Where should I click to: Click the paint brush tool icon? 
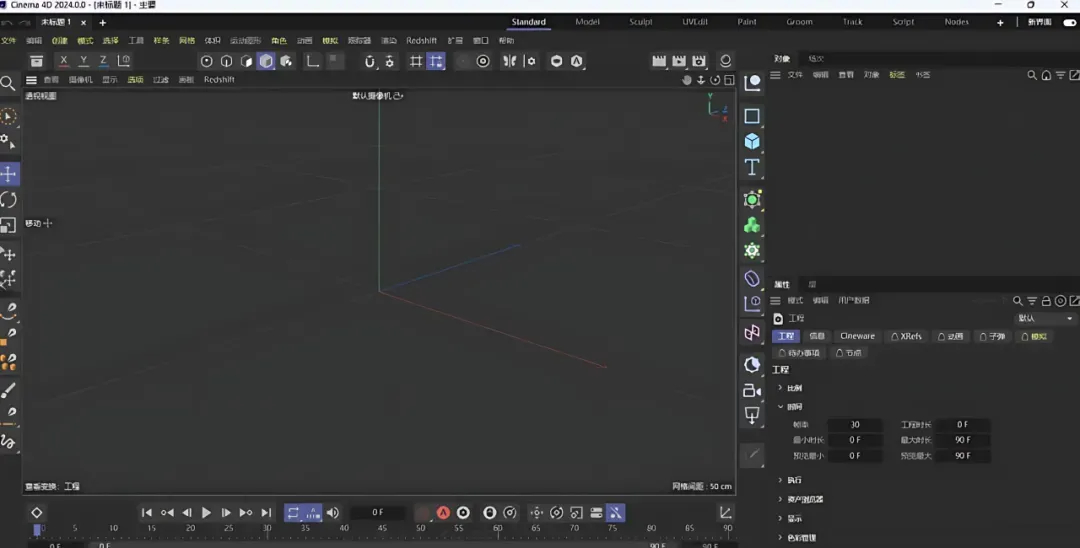point(8,390)
